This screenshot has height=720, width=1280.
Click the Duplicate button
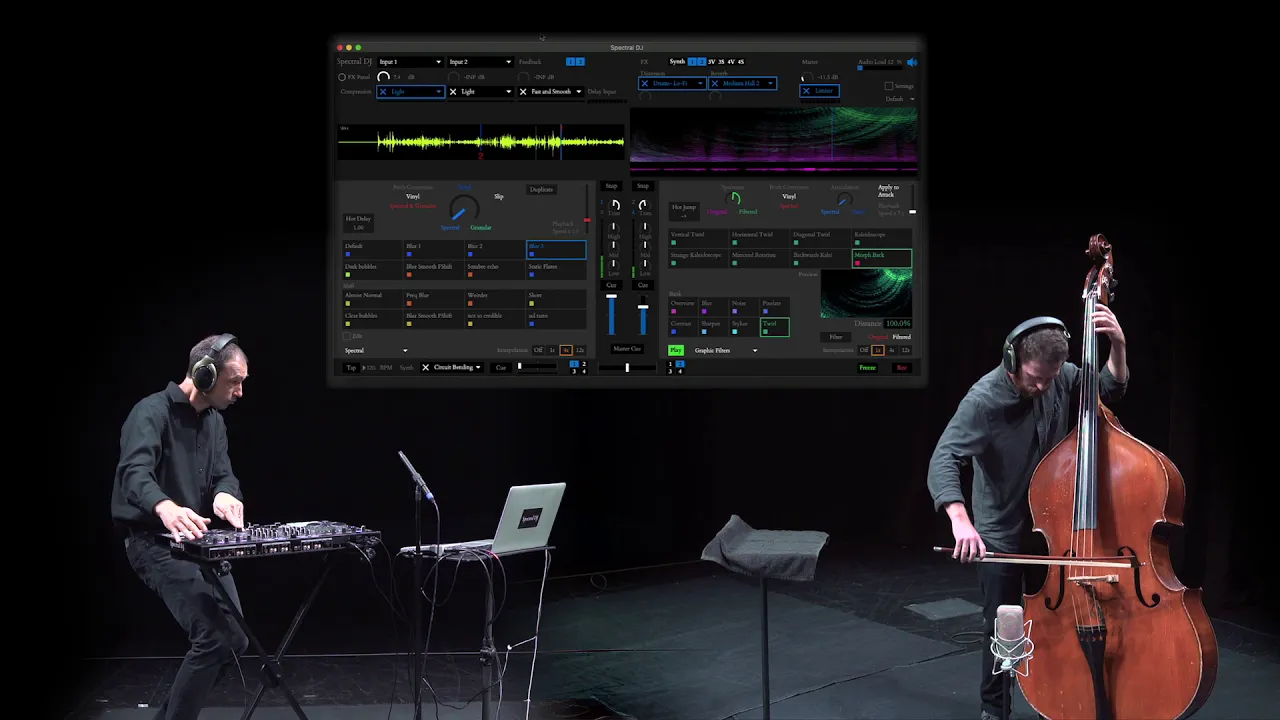pyautogui.click(x=541, y=190)
